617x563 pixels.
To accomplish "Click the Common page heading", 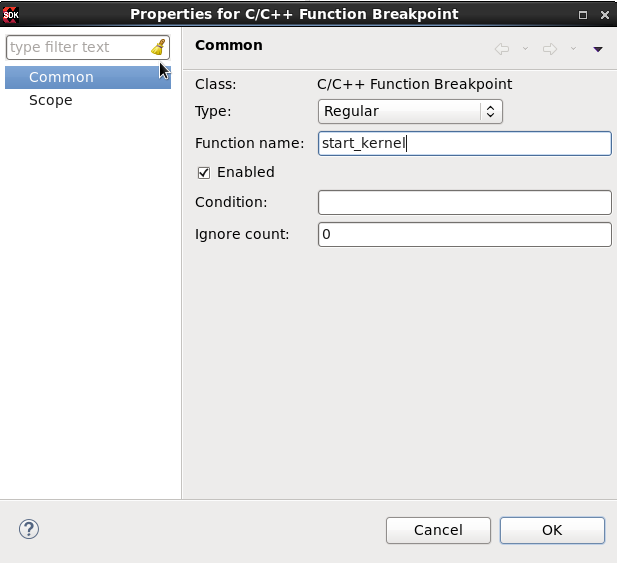I will [x=229, y=45].
